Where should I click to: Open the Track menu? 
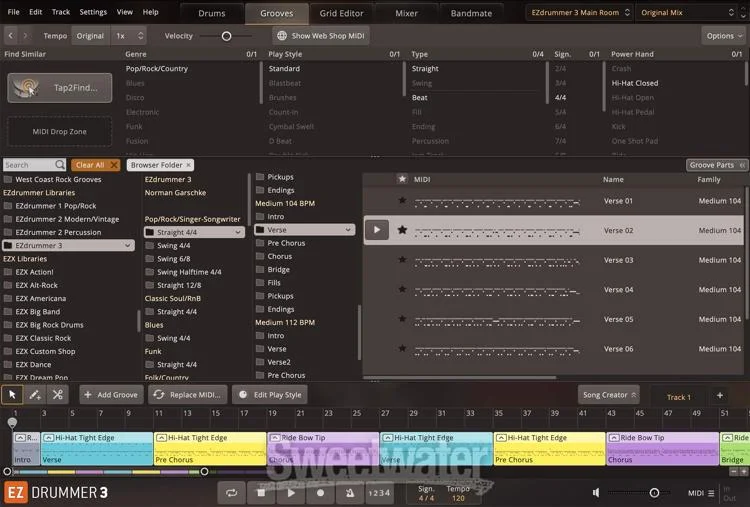click(x=61, y=12)
